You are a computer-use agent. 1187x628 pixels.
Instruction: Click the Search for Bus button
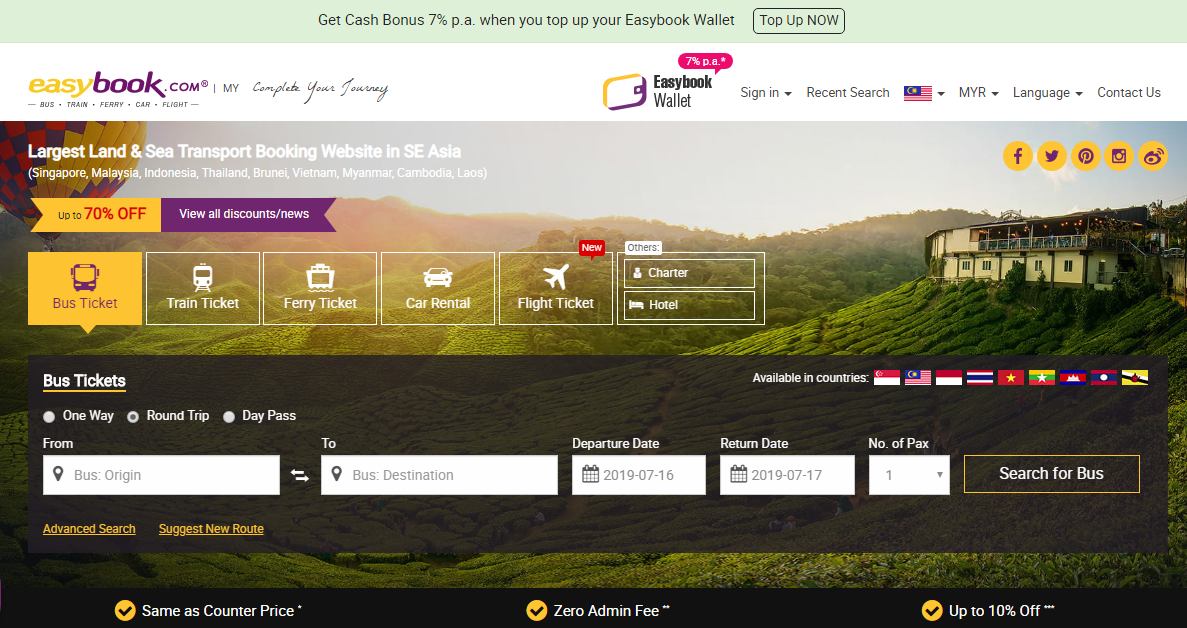click(x=1051, y=474)
